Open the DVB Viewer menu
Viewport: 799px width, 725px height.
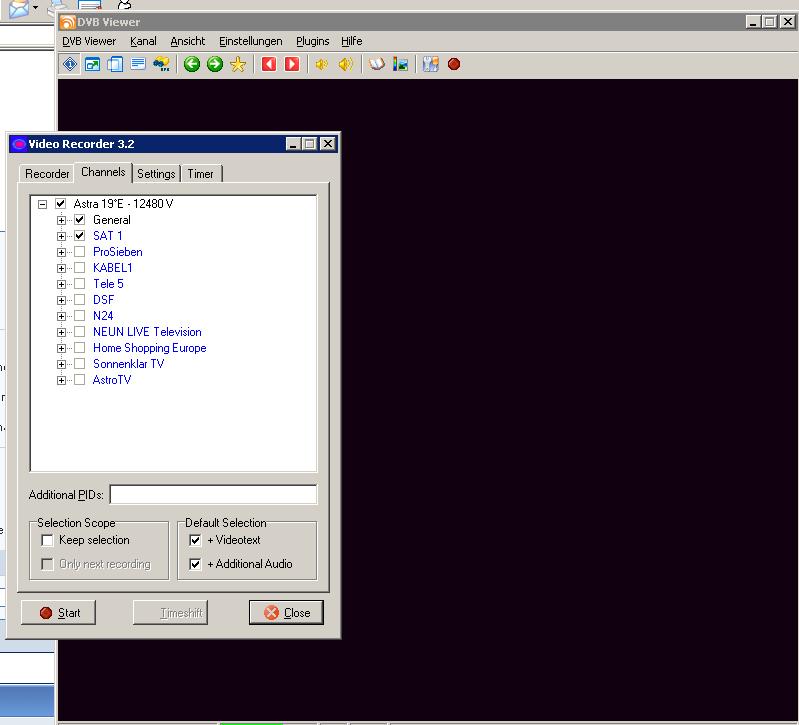tap(89, 41)
